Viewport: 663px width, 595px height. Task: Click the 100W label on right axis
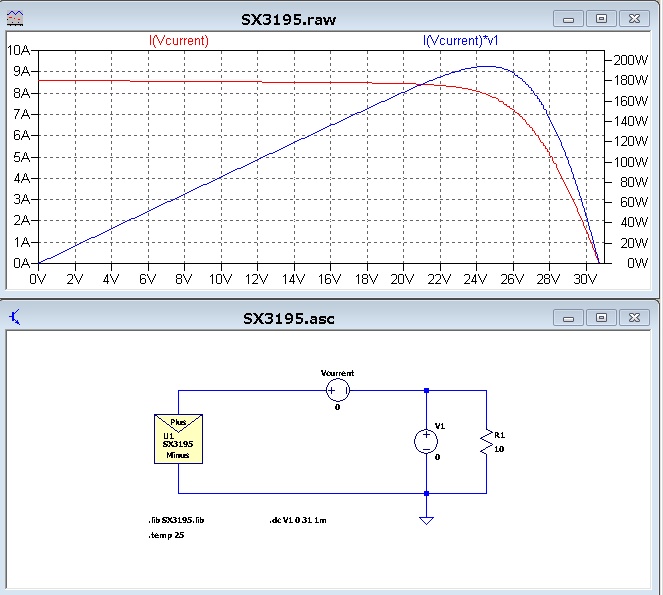click(630, 162)
